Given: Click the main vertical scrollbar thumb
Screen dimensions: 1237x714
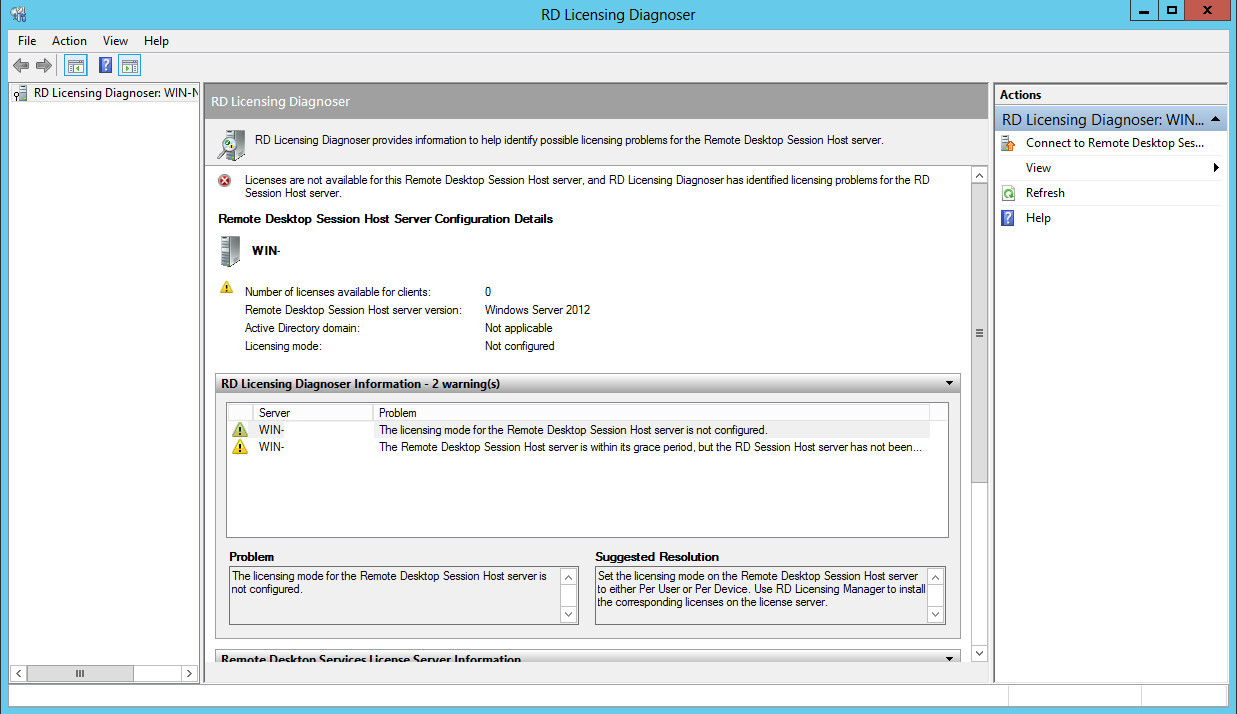Looking at the screenshot, I should (x=979, y=334).
